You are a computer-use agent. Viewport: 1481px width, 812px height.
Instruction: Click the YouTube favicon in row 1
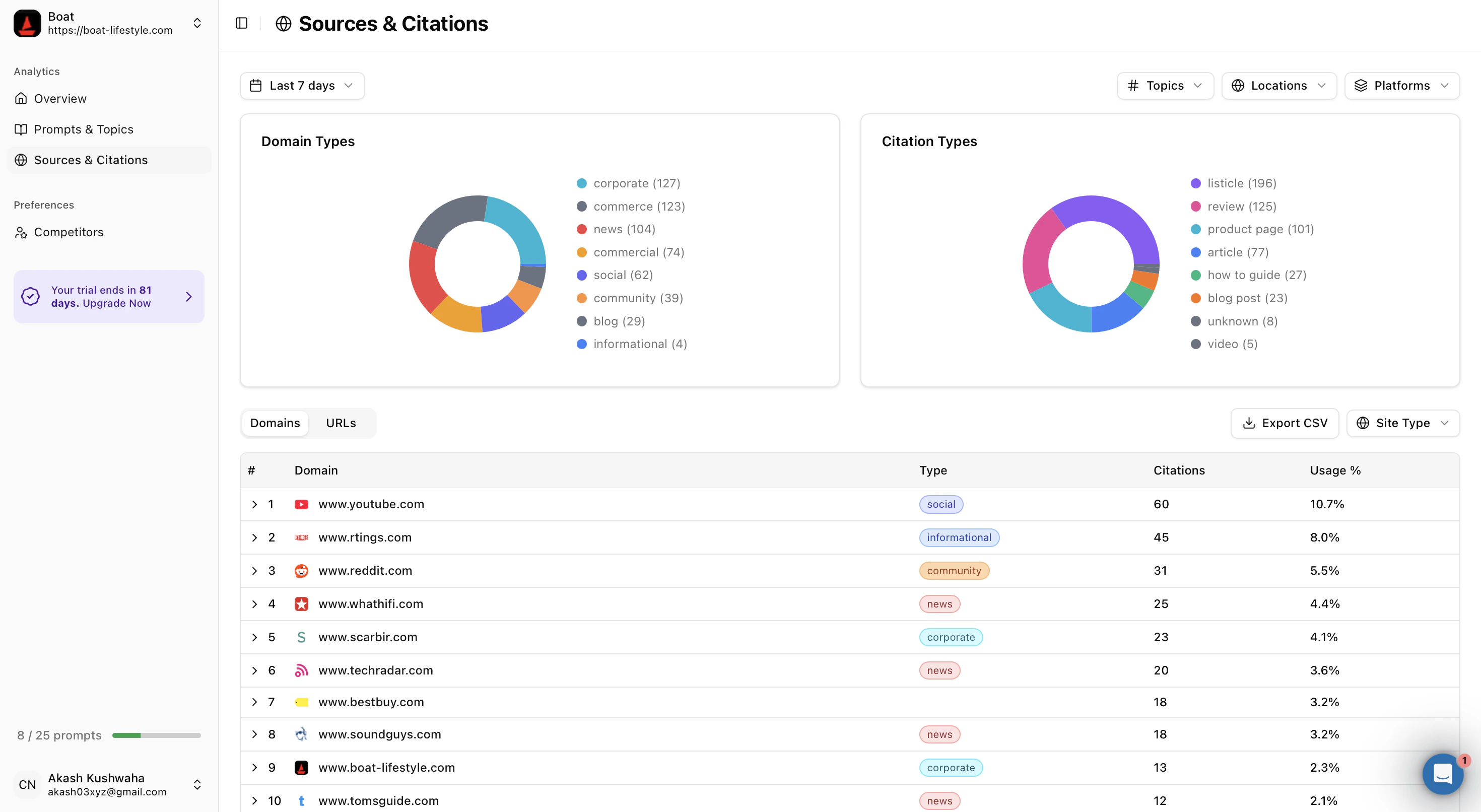[x=301, y=504]
